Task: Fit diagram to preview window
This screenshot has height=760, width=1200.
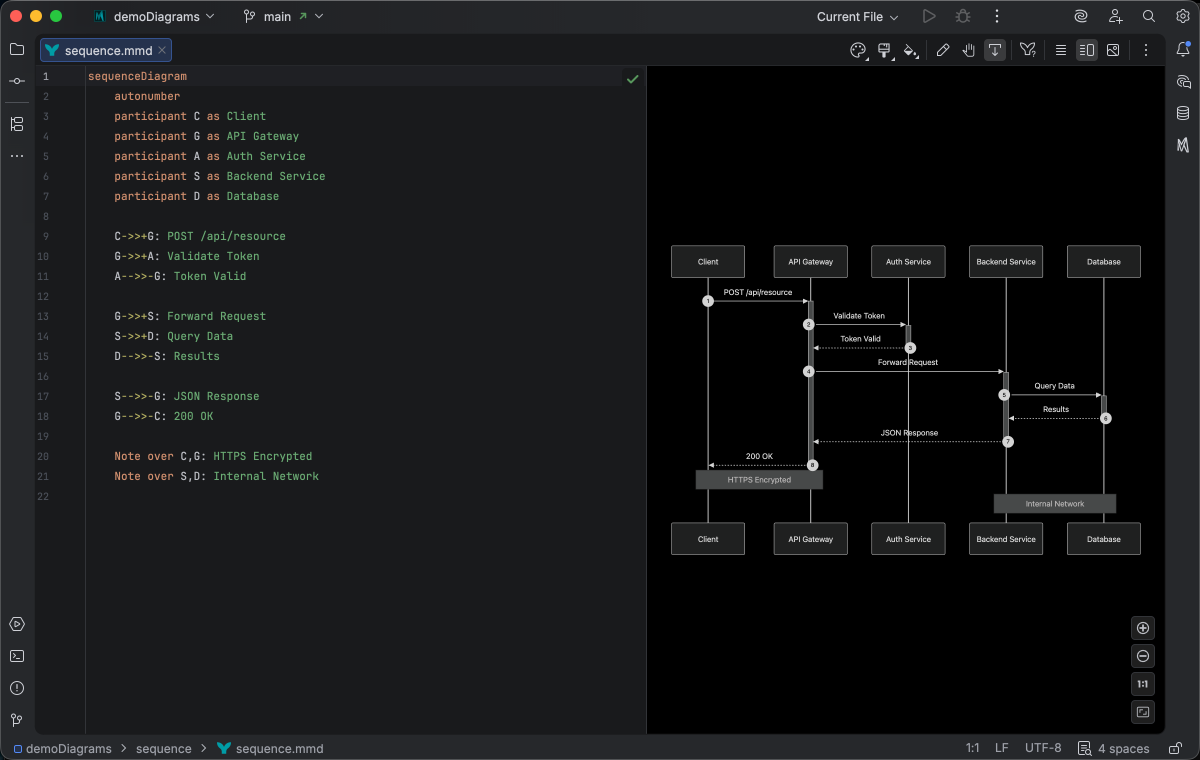Action: click(1143, 712)
